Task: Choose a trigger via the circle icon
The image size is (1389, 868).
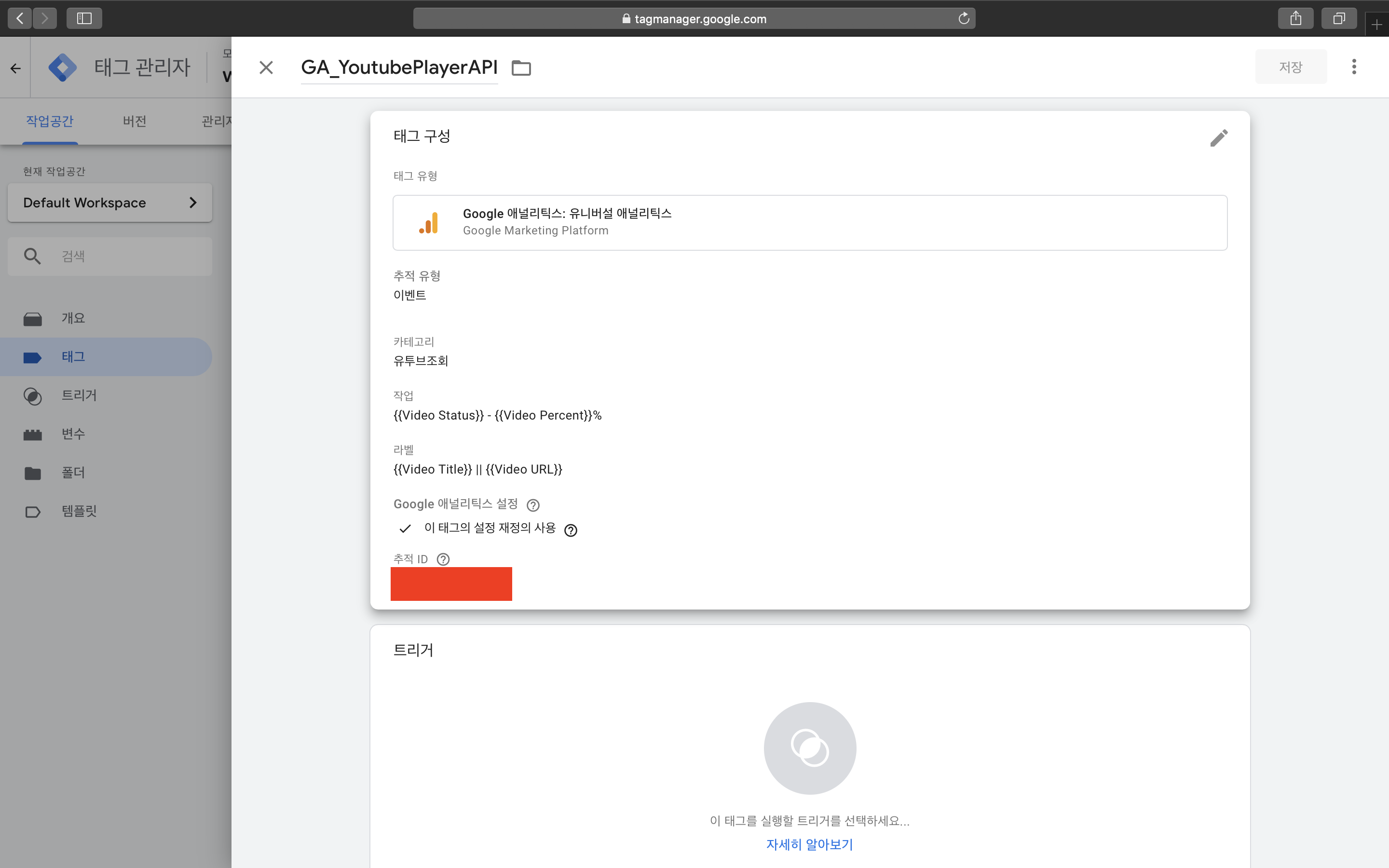Action: click(x=810, y=748)
